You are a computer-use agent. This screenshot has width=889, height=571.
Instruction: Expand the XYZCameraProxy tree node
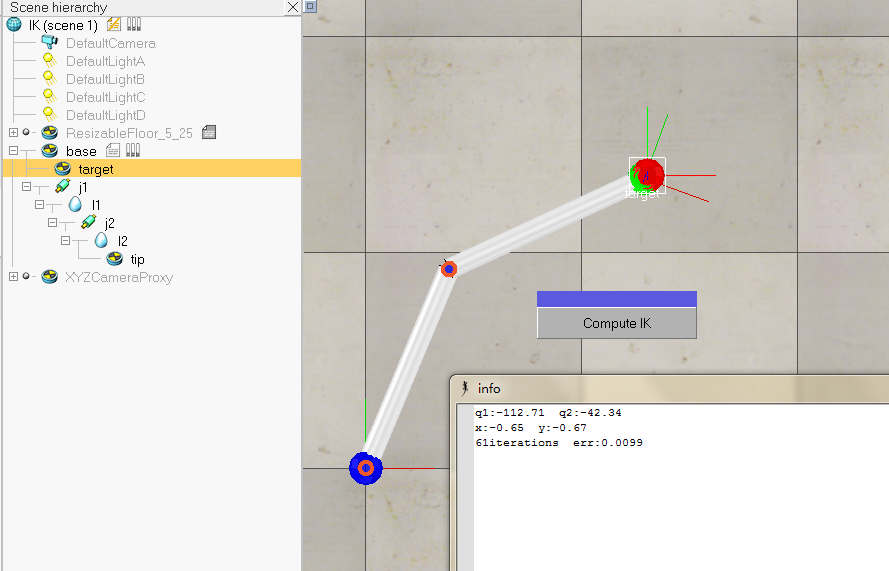[13, 276]
